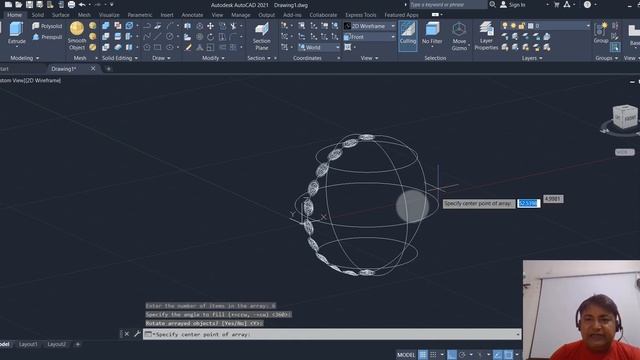Open Layer Properties manager

point(486,36)
